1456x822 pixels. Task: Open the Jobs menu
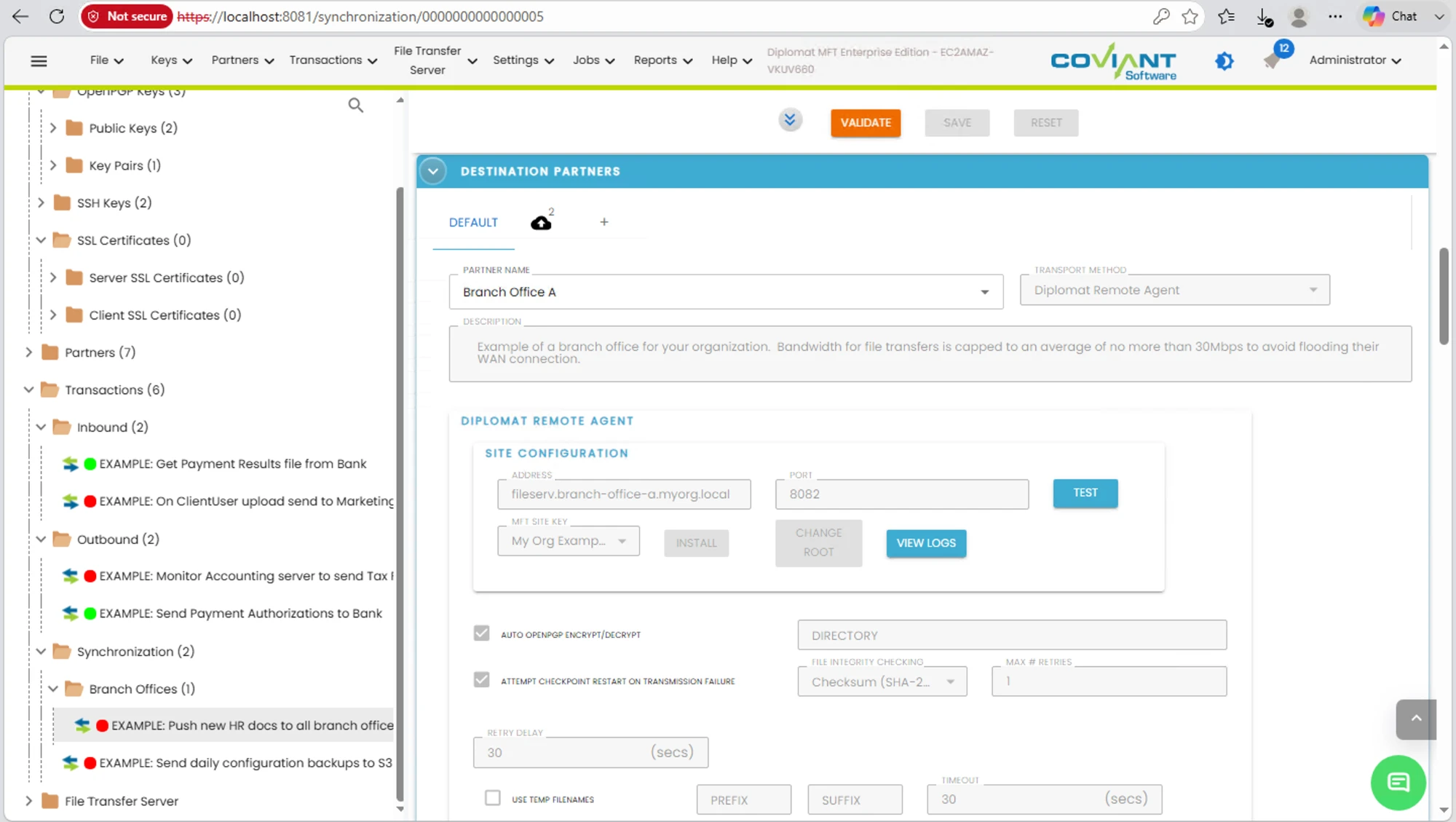pos(593,60)
